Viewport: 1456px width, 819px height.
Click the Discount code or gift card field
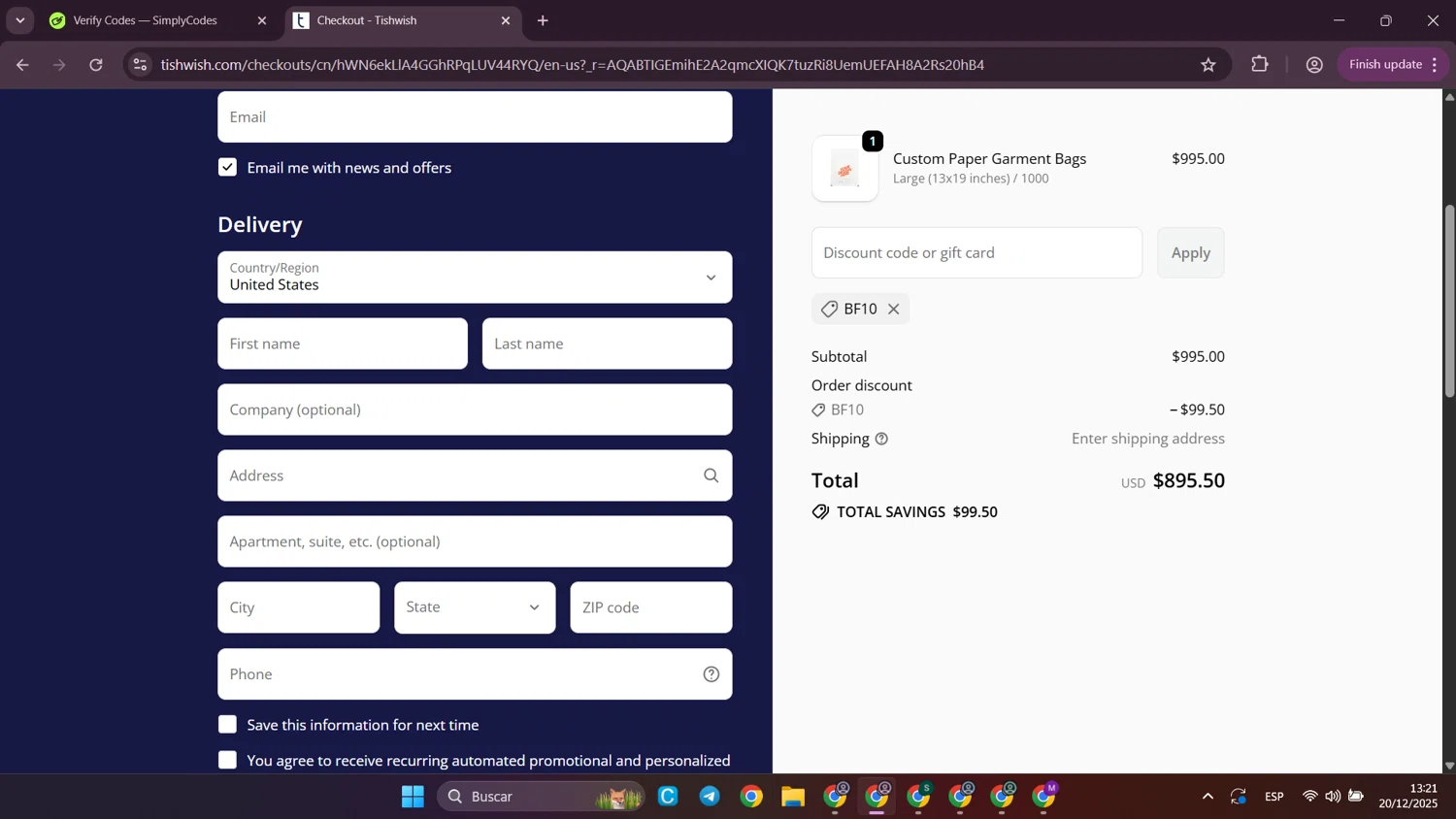[x=976, y=252]
